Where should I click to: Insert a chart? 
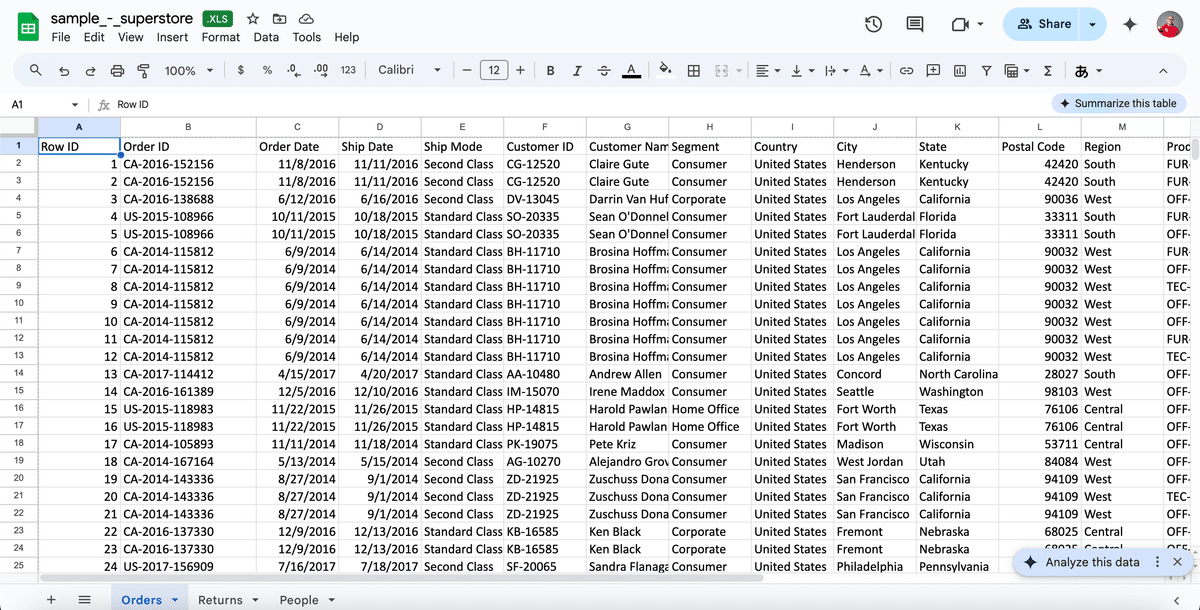coord(961,70)
